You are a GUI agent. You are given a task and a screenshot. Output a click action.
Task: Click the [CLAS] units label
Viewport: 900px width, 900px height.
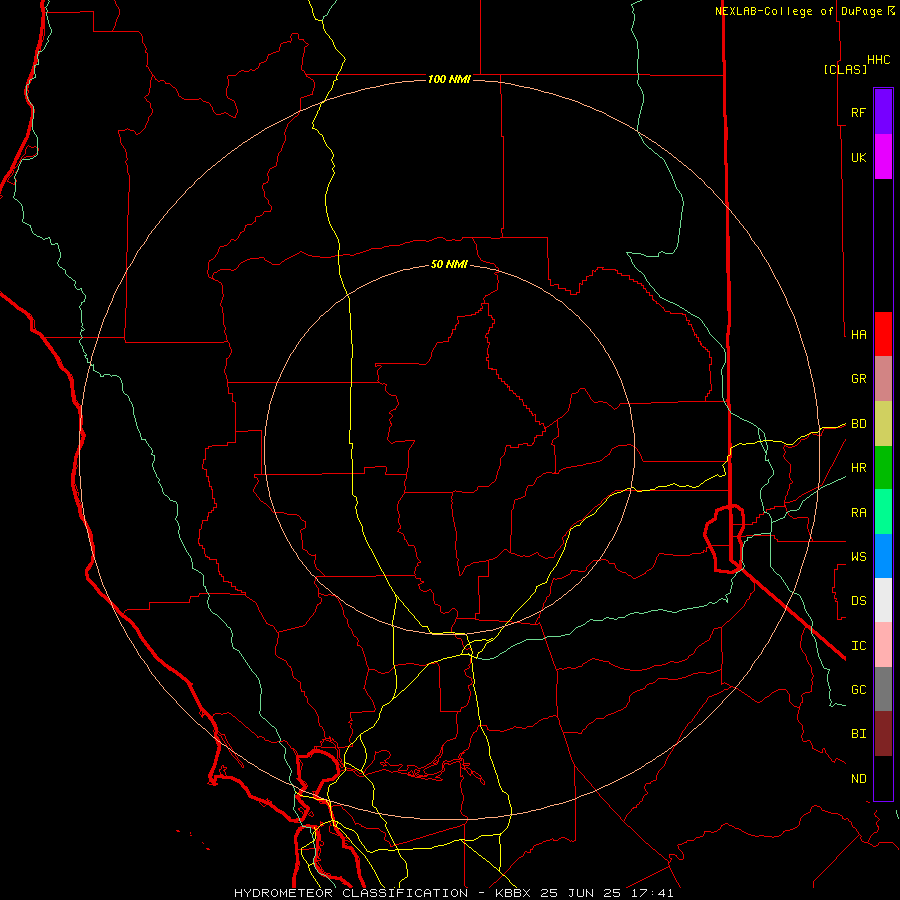[x=845, y=69]
